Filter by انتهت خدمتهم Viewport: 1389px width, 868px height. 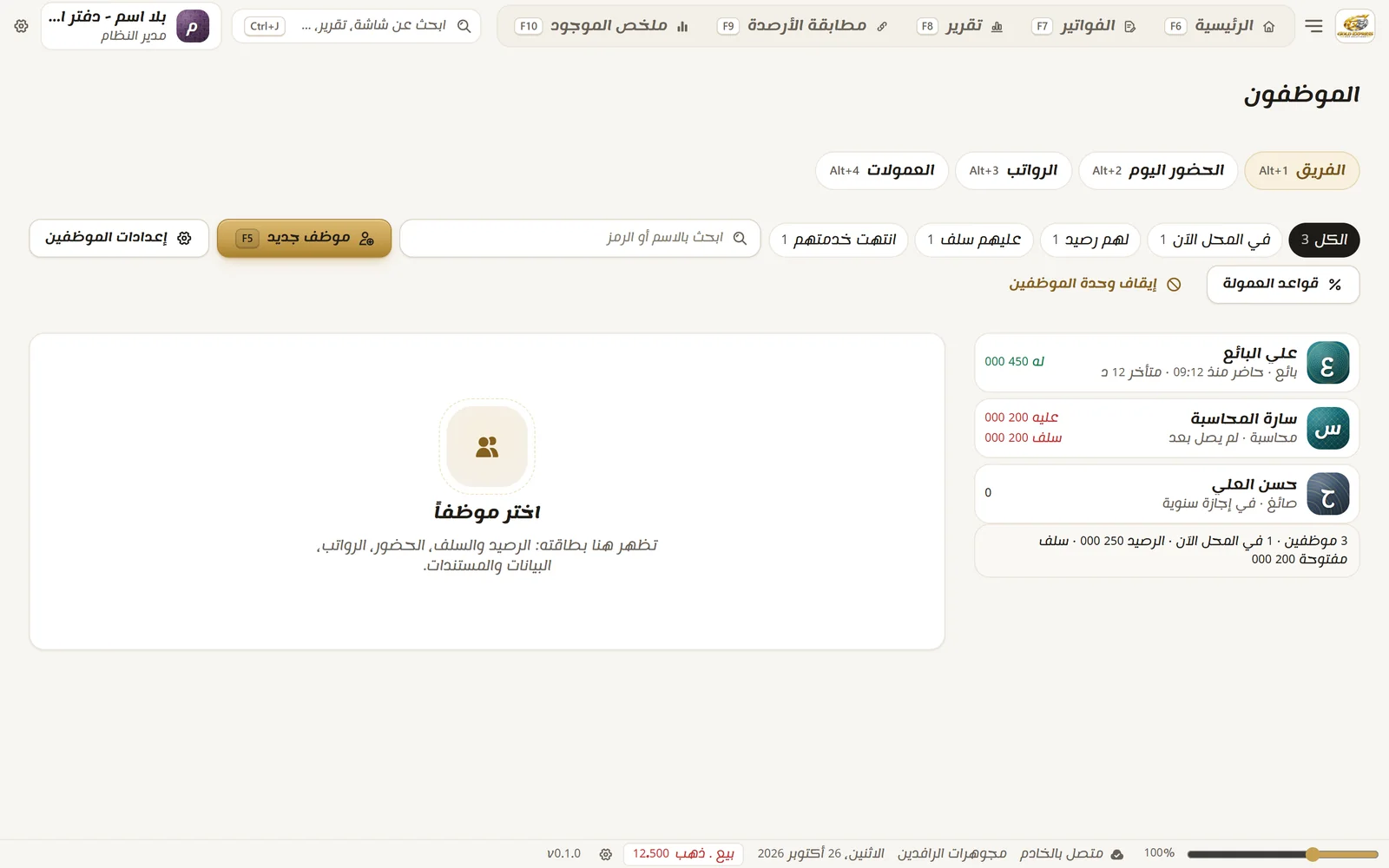point(839,240)
